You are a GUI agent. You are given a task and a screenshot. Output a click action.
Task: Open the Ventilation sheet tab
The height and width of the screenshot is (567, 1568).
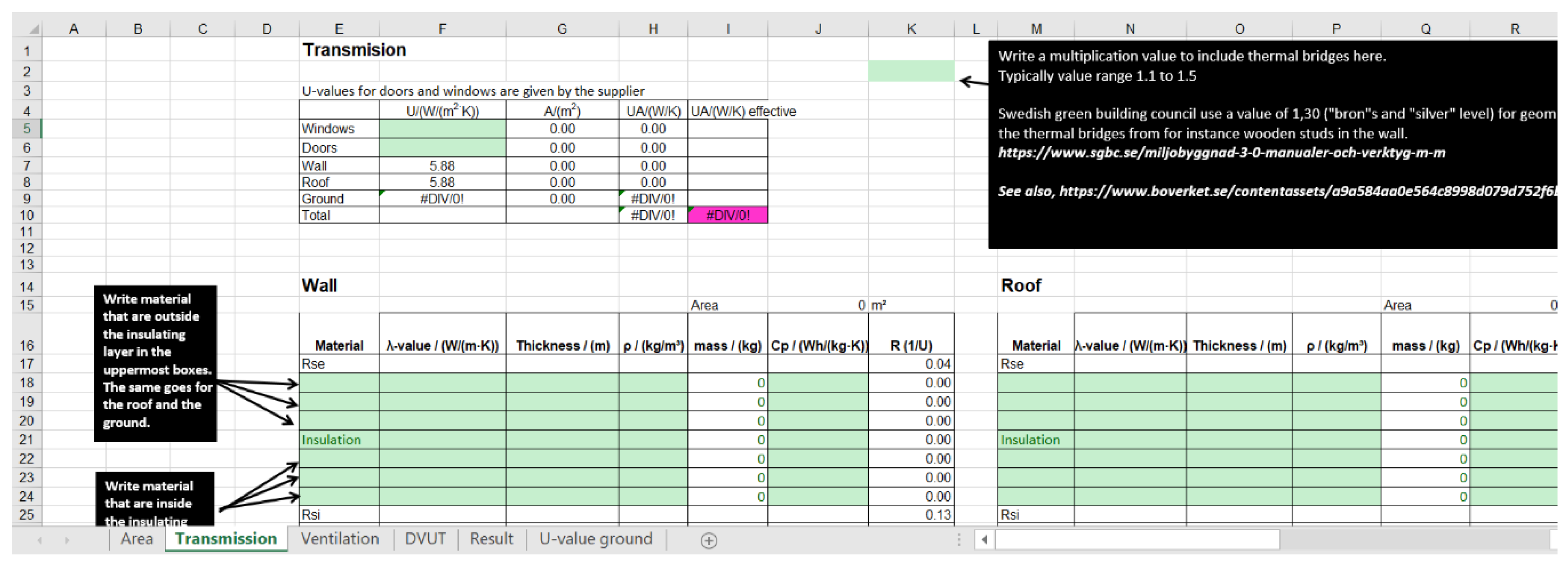(340, 539)
